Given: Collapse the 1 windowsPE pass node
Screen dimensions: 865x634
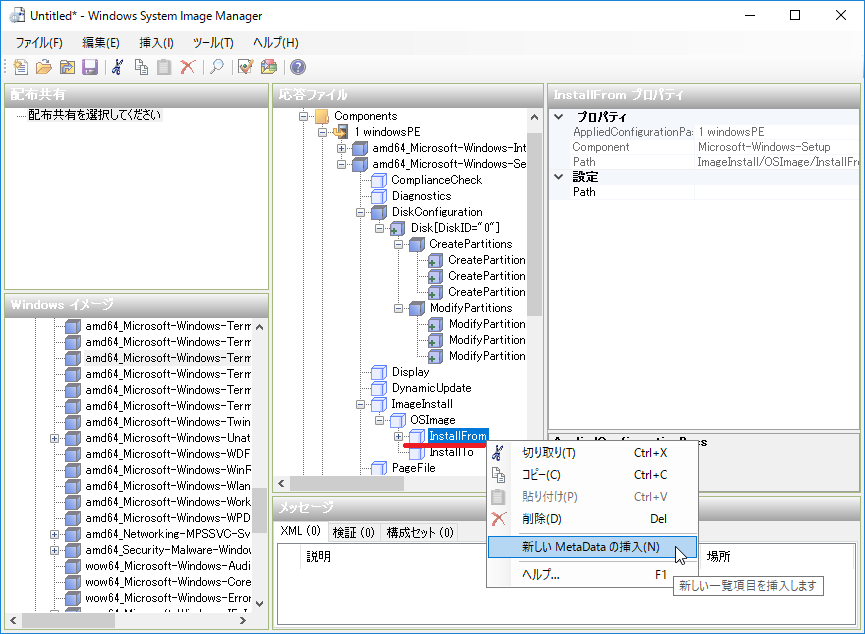Looking at the screenshot, I should 323,132.
